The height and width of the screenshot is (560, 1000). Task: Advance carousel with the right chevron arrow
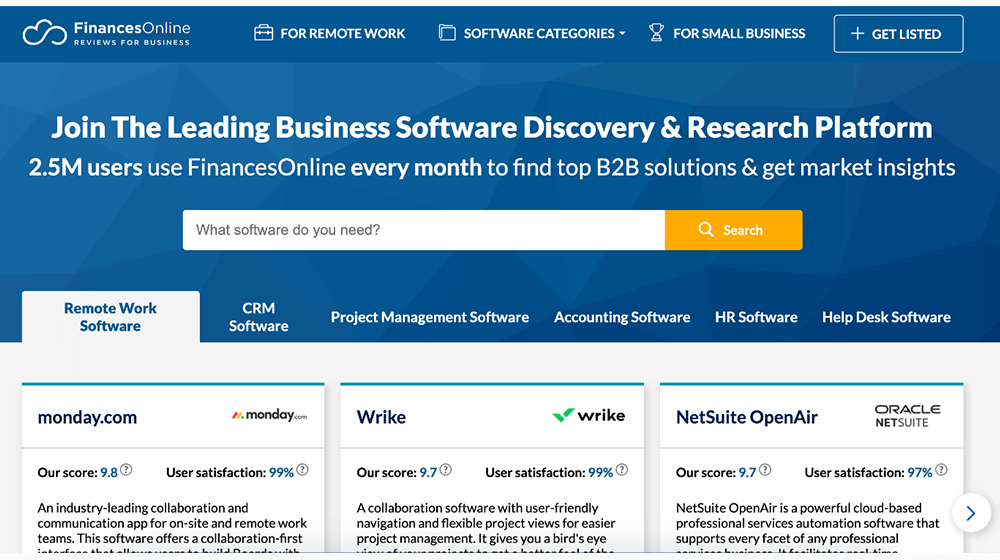click(971, 512)
